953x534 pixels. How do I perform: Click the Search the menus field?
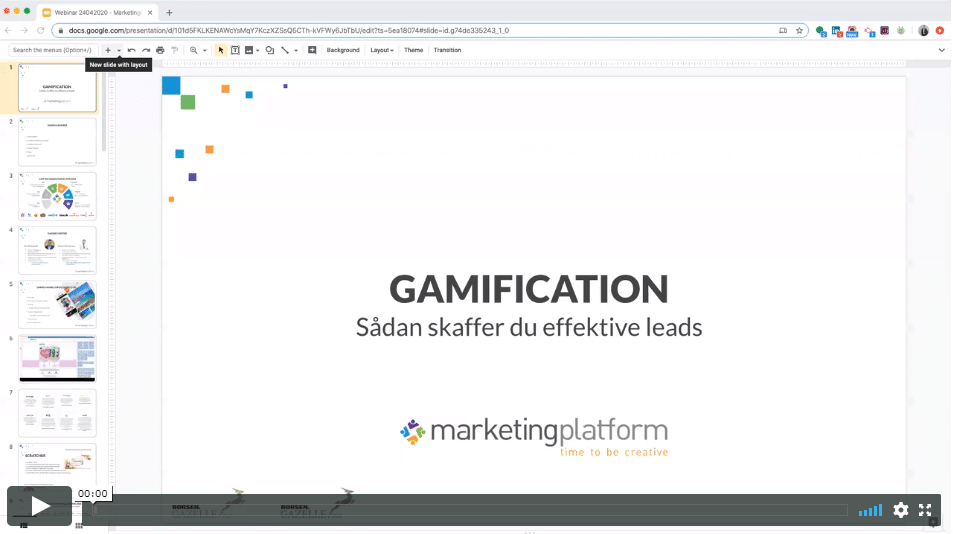[x=52, y=50]
